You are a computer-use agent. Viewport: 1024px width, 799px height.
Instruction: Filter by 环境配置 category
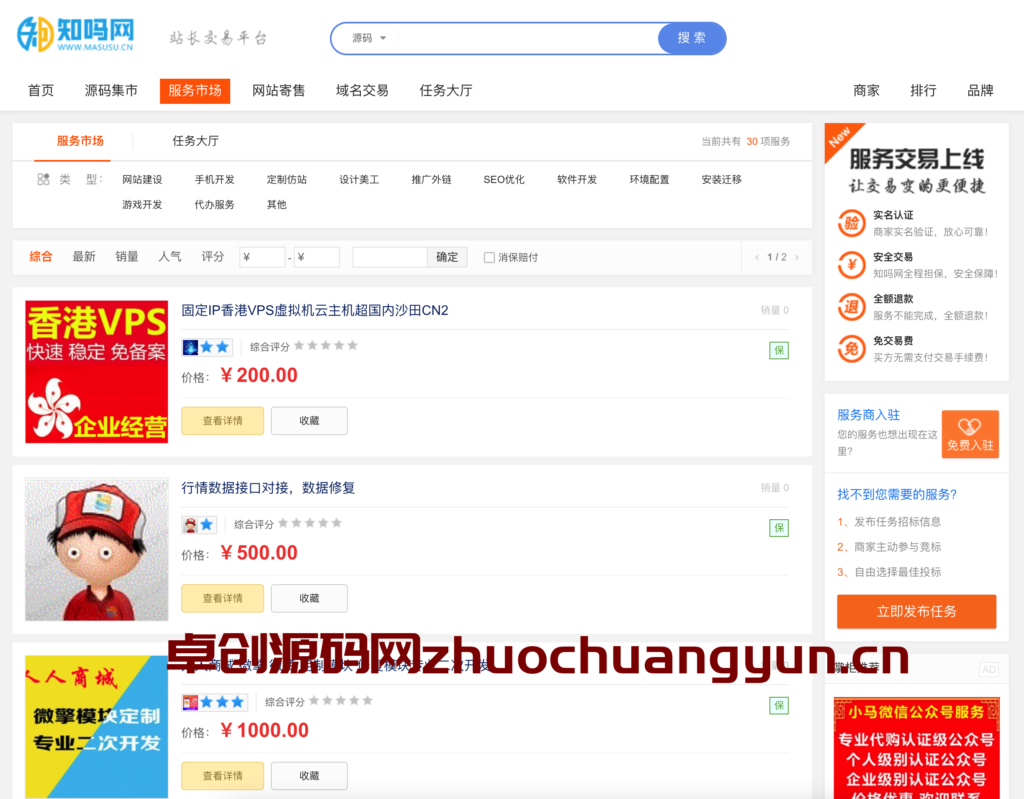click(x=649, y=180)
